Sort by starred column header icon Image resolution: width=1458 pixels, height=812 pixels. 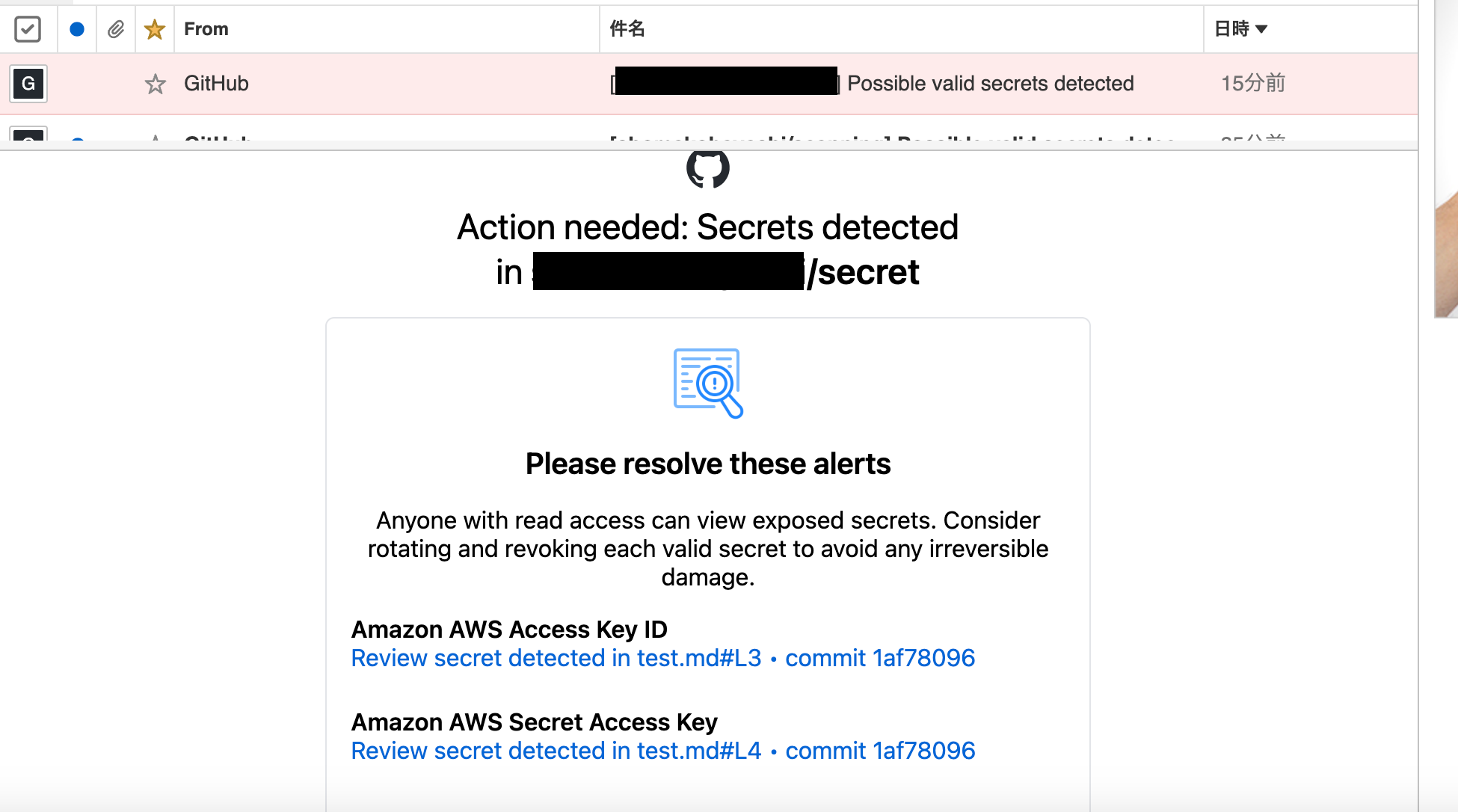155,29
